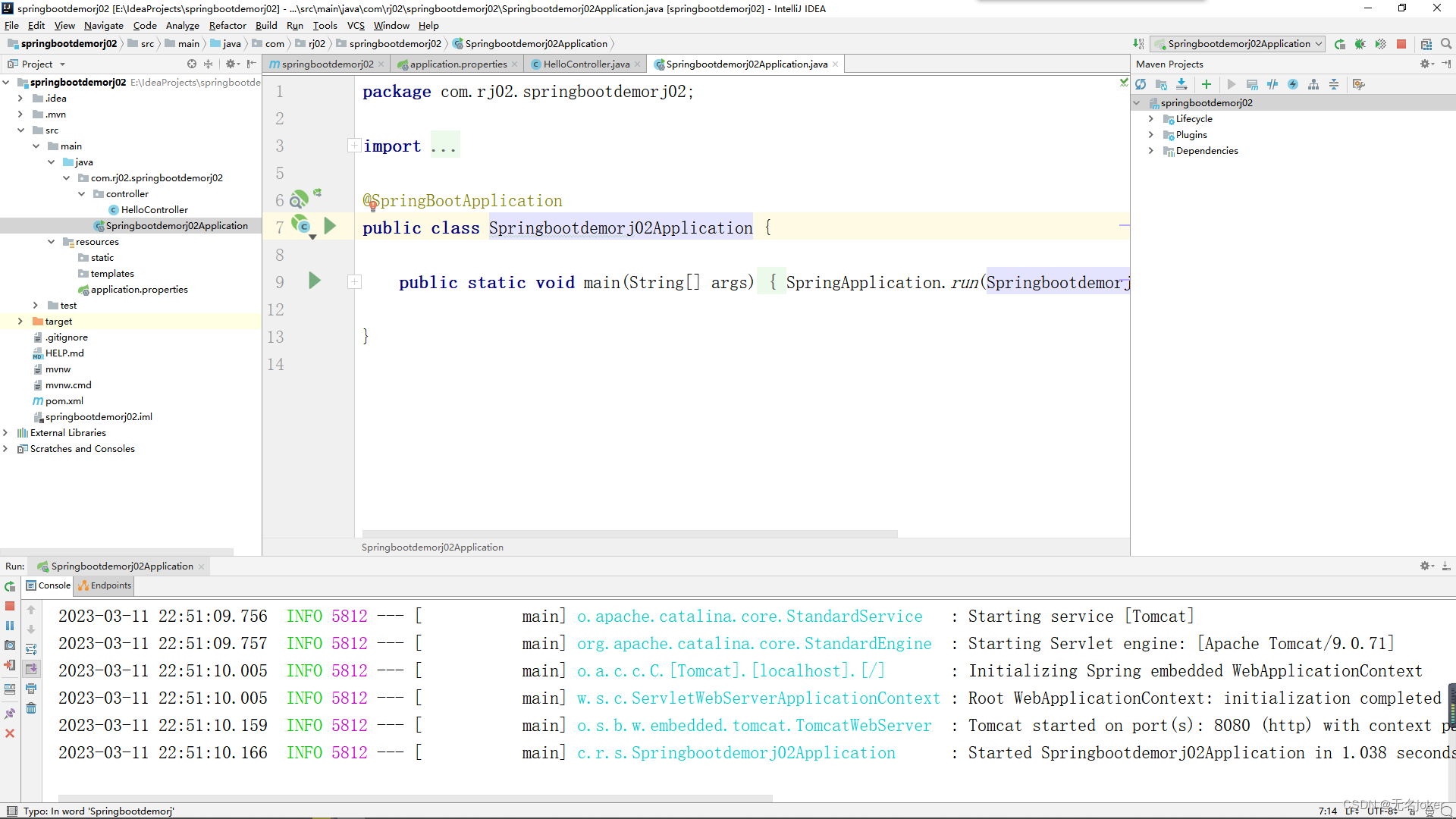This screenshot has height=819, width=1456.
Task: Expand the test folder
Action: pos(36,306)
